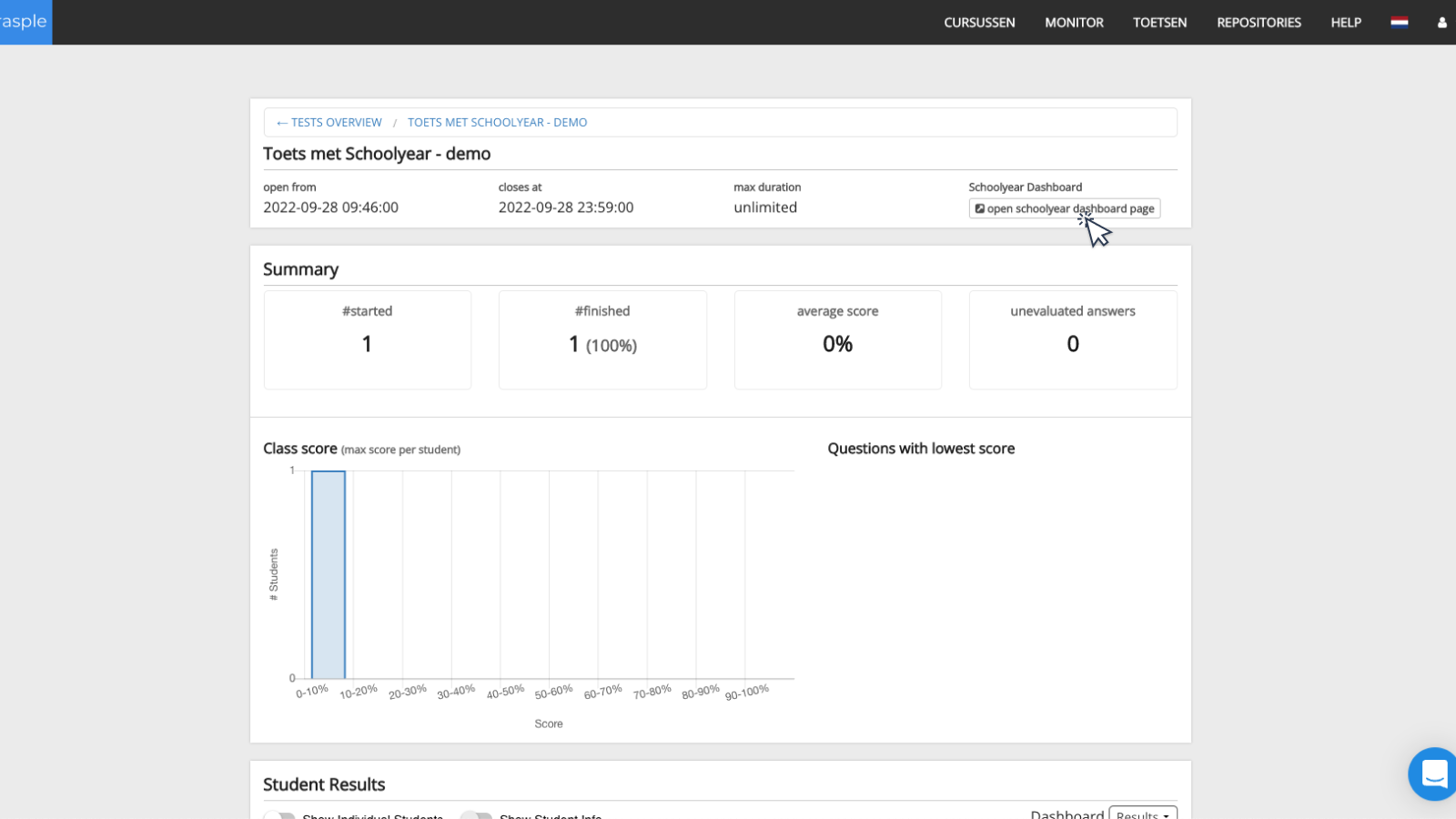Open the REPOSITORIES menu item
The image size is (1456, 819).
(1259, 23)
